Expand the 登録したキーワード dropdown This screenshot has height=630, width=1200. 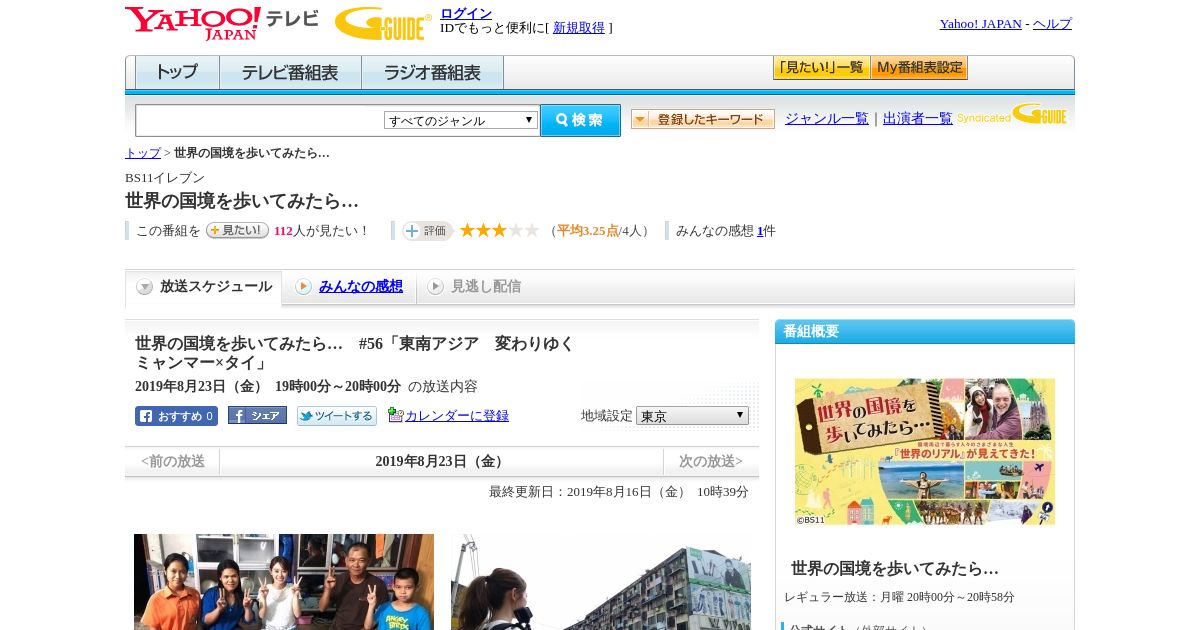[703, 119]
